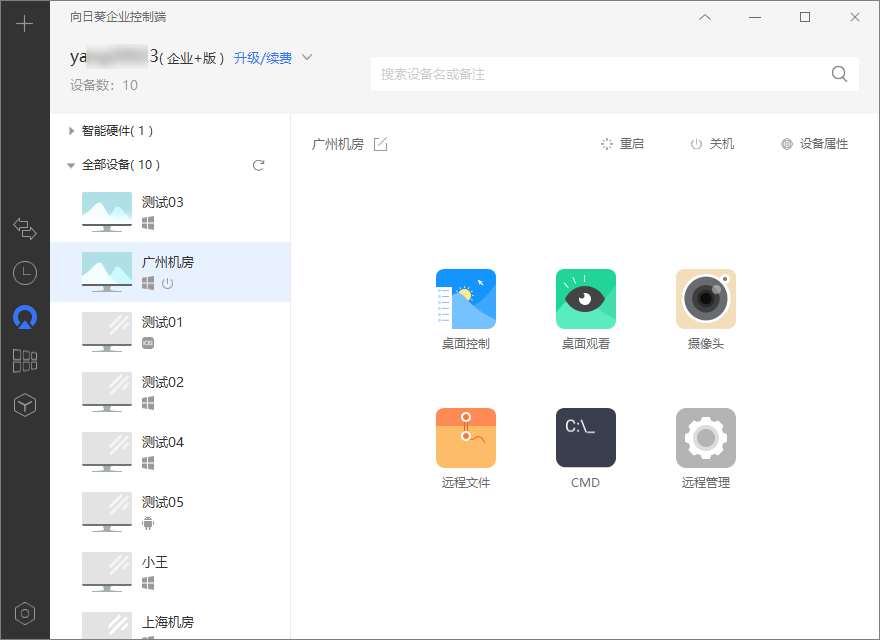Viewport: 880px width, 640px height.
Task: Launch 桌面控制 desktop control
Action: click(x=466, y=309)
